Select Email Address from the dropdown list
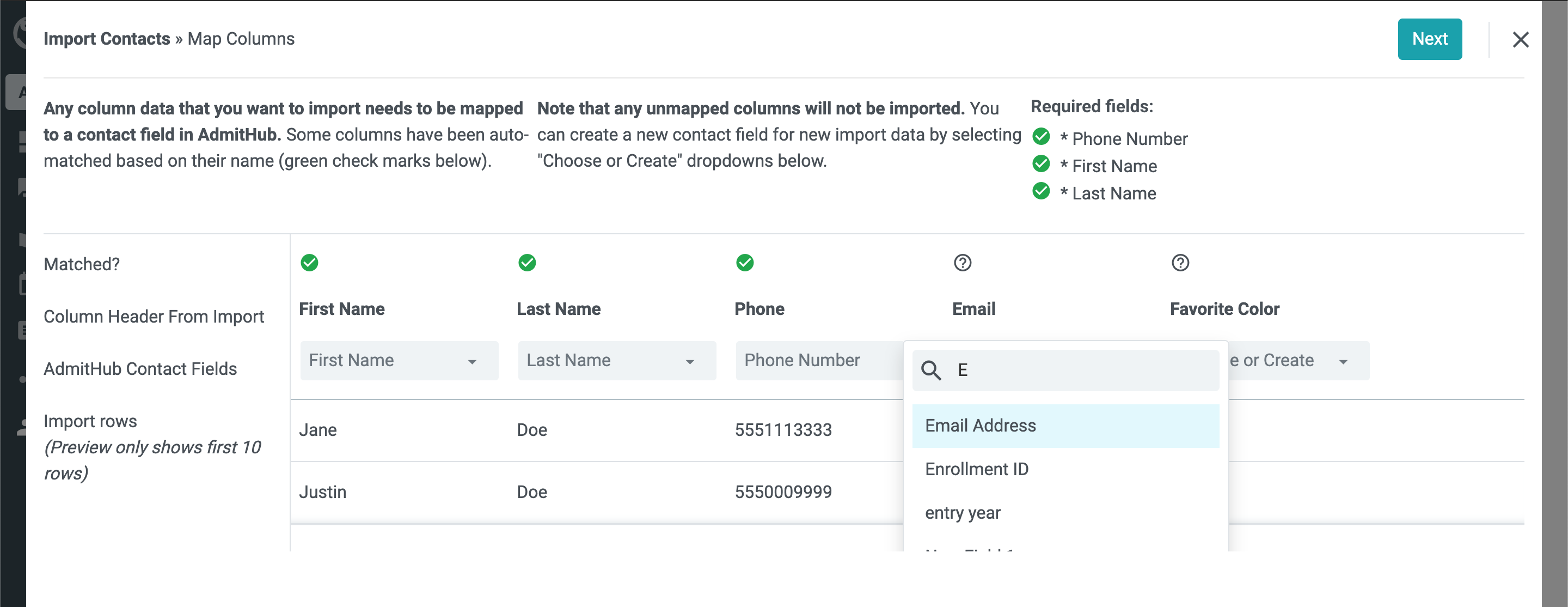 pos(1065,426)
